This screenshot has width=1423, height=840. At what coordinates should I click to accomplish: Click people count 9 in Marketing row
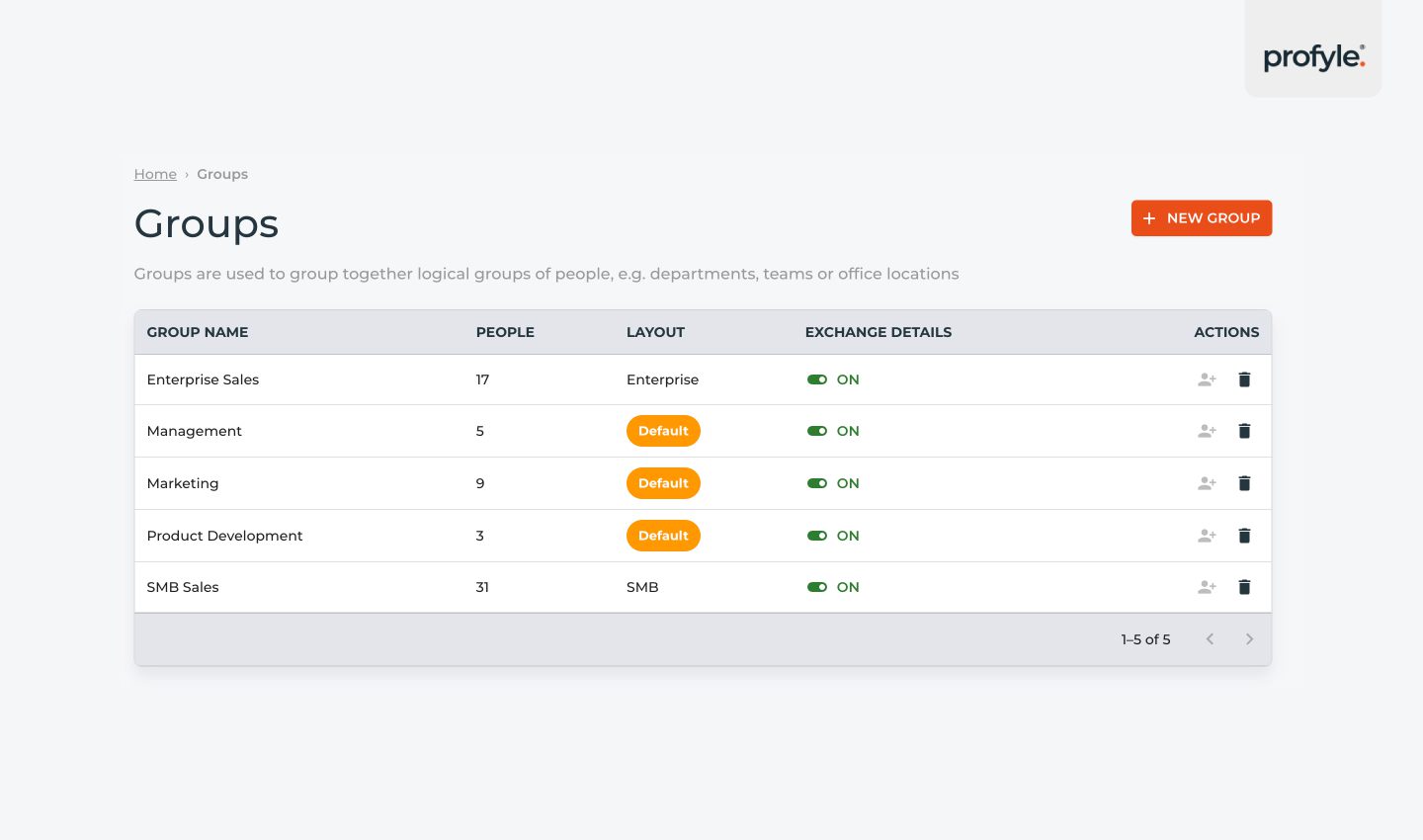(x=480, y=483)
